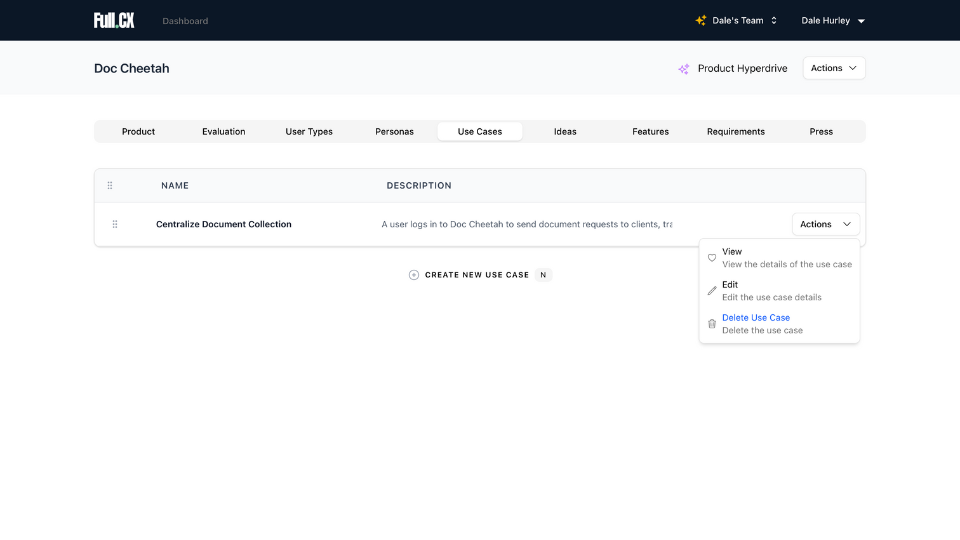Viewport: 960px width, 540px height.
Task: Click the Doc Cheetah product title
Action: (x=132, y=69)
